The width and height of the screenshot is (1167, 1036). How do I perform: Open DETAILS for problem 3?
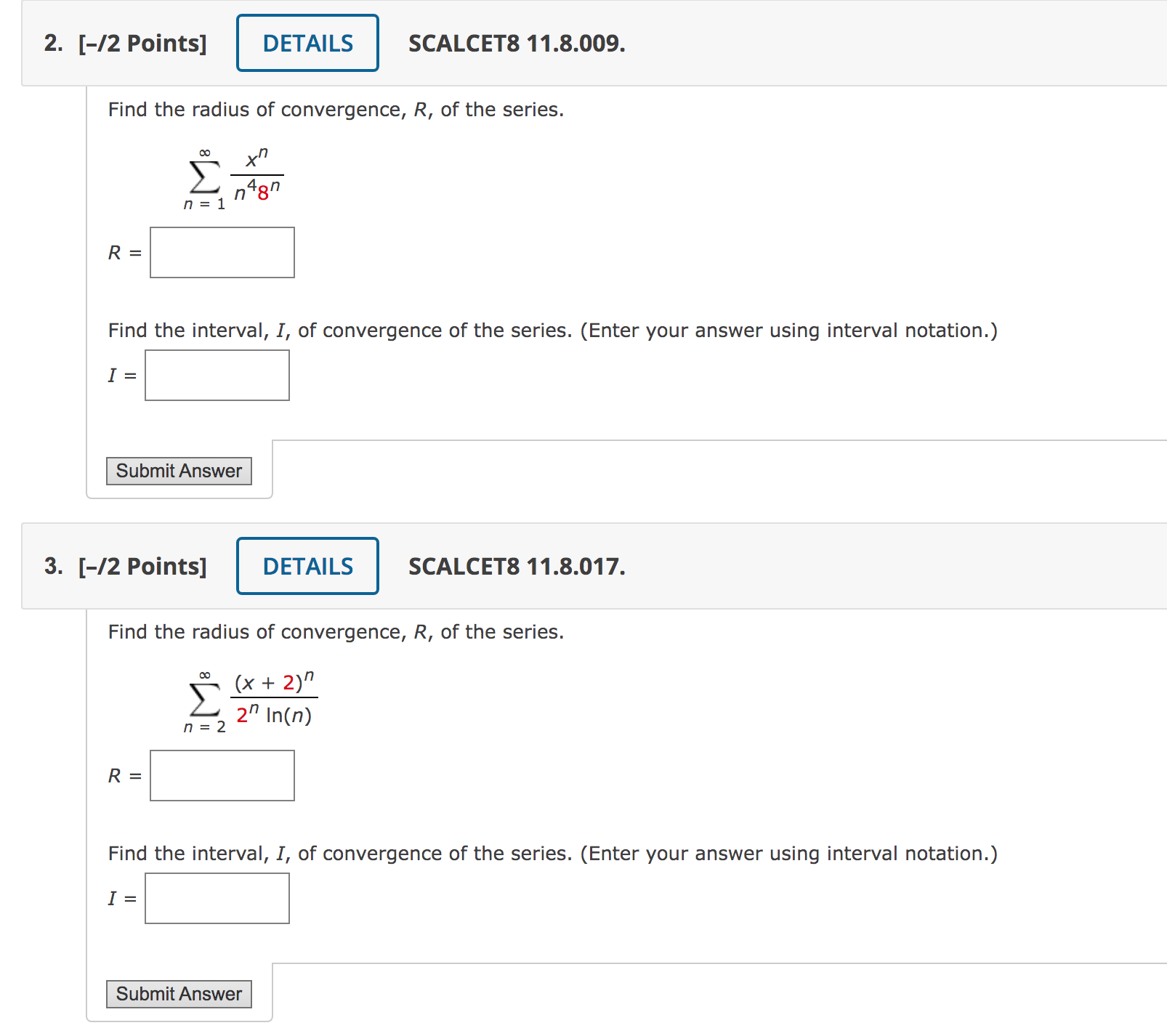[307, 566]
